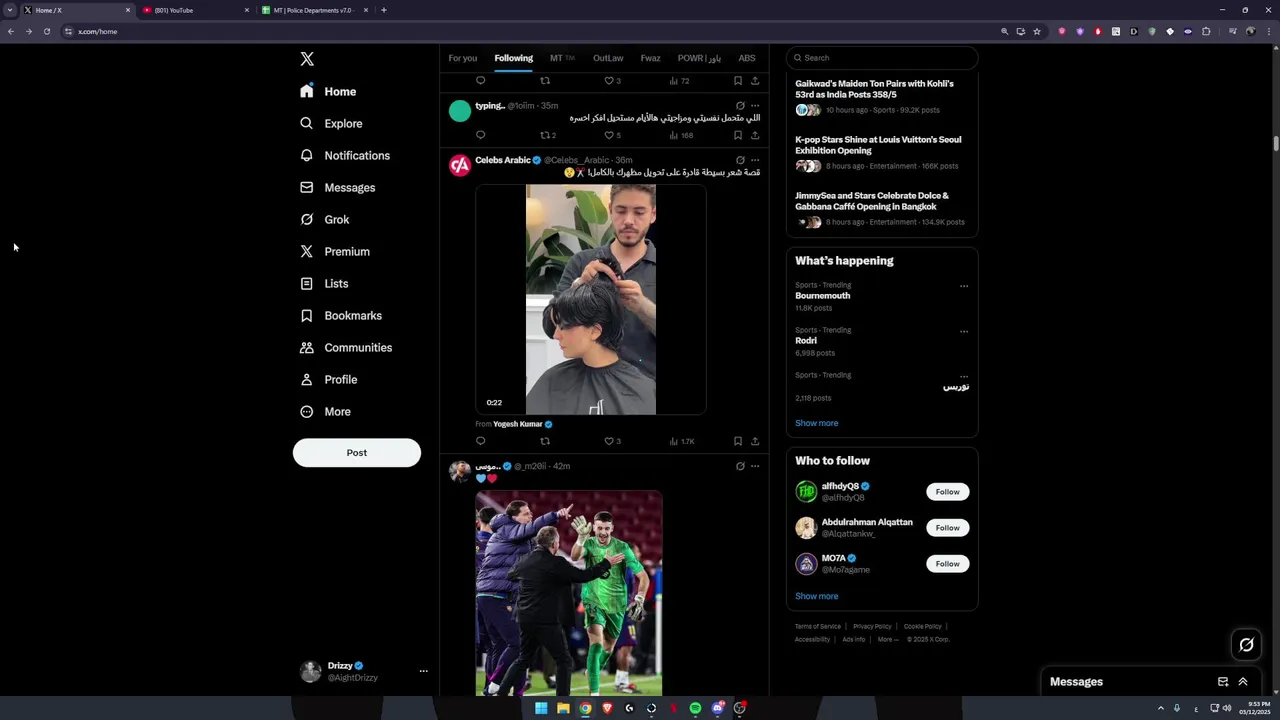Open Grok from the sidebar
1280x720 pixels.
click(324, 219)
